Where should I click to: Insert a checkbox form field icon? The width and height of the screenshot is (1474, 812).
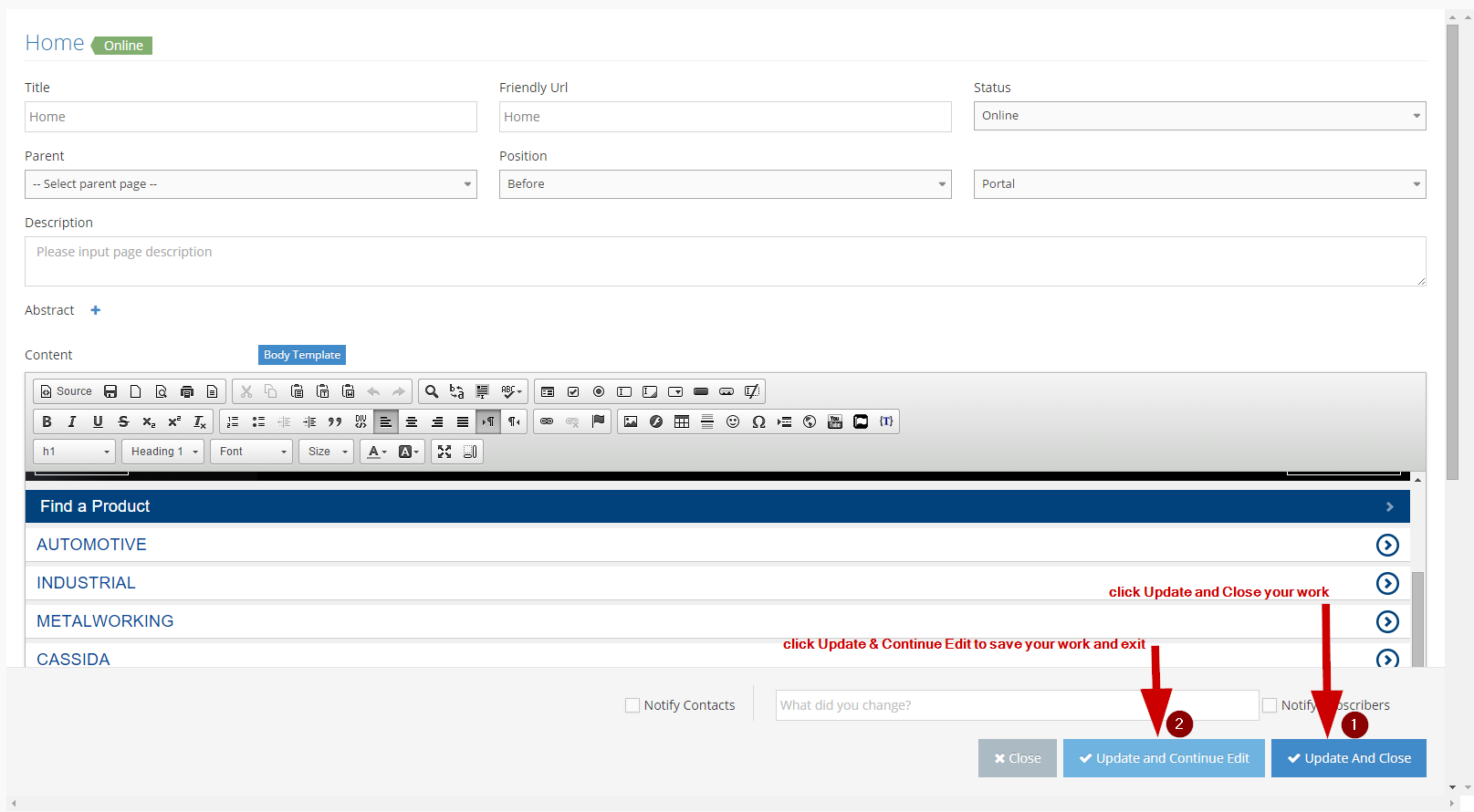tap(573, 391)
